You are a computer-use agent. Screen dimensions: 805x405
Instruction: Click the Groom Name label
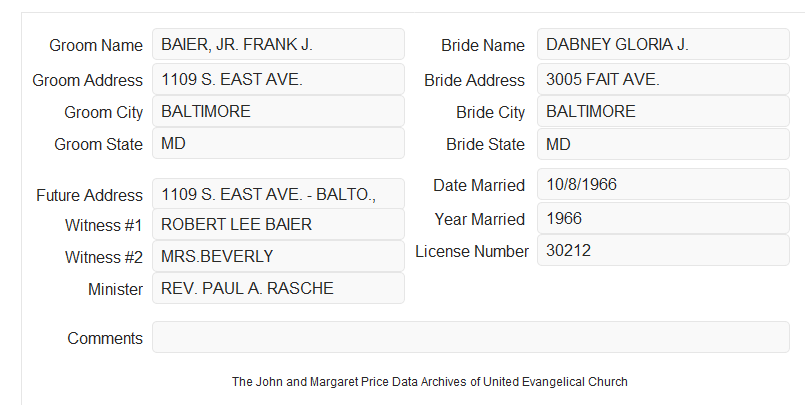96,45
